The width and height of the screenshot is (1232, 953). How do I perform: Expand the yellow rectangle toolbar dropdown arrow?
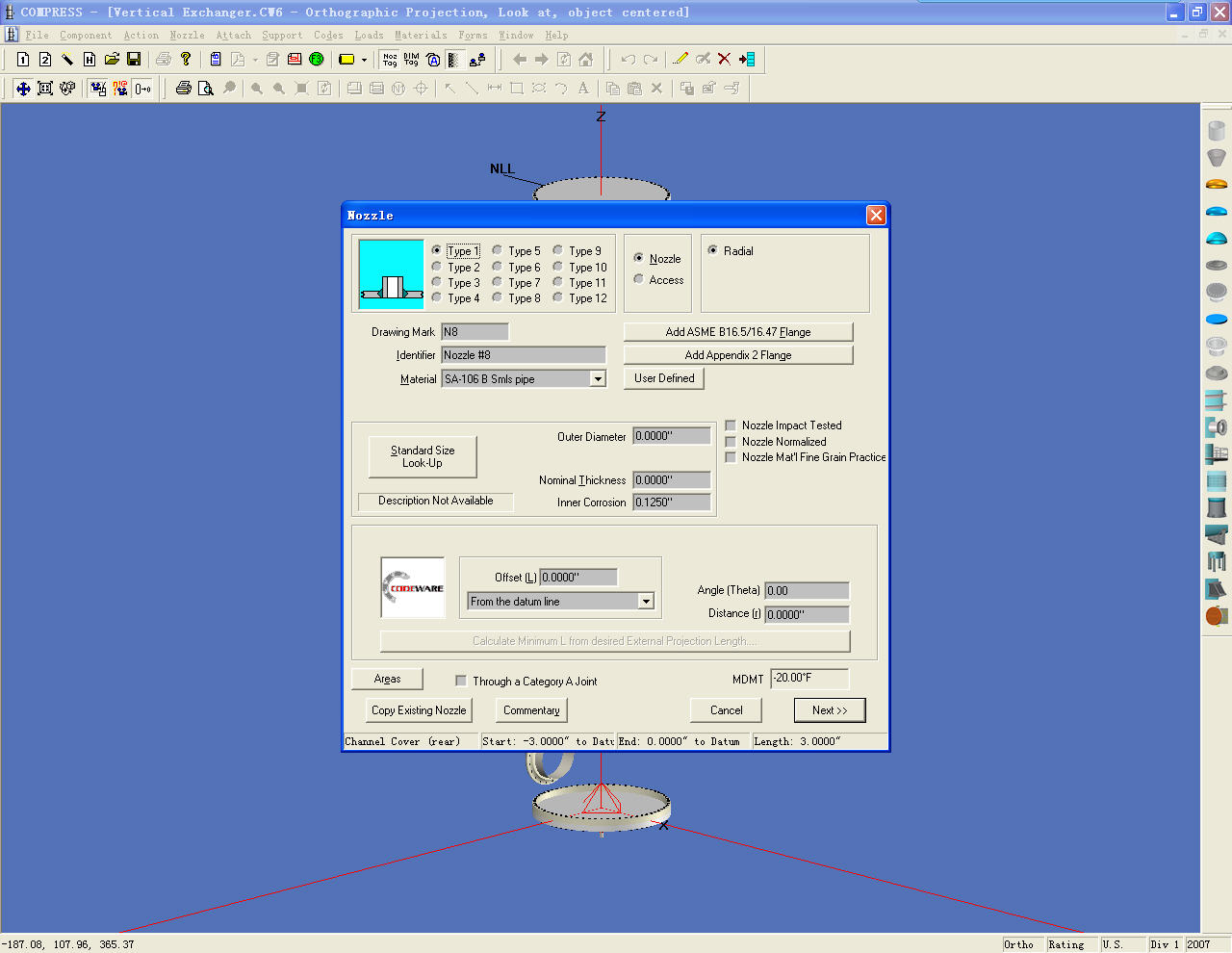(364, 60)
